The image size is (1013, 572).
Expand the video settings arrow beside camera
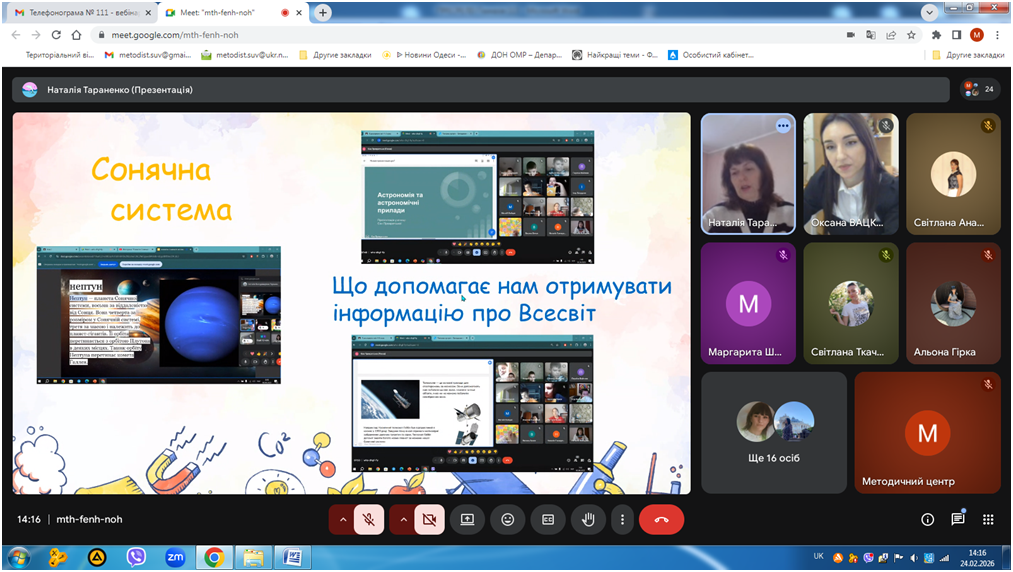[404, 520]
